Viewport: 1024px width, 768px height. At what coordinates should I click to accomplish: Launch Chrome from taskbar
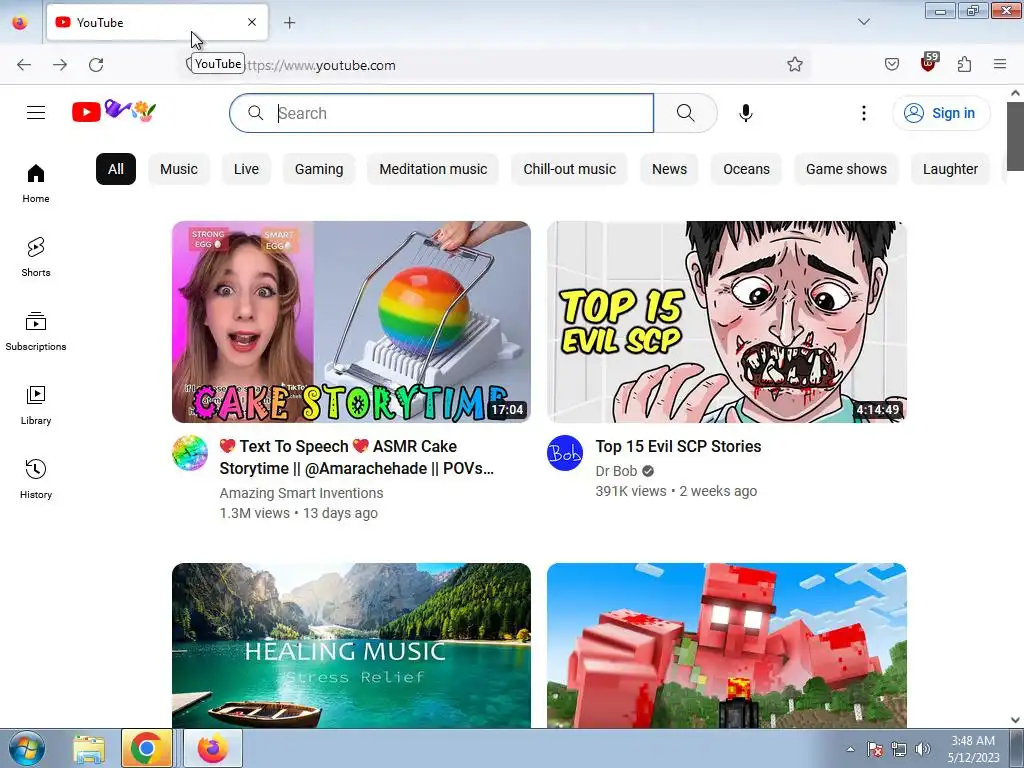point(147,748)
